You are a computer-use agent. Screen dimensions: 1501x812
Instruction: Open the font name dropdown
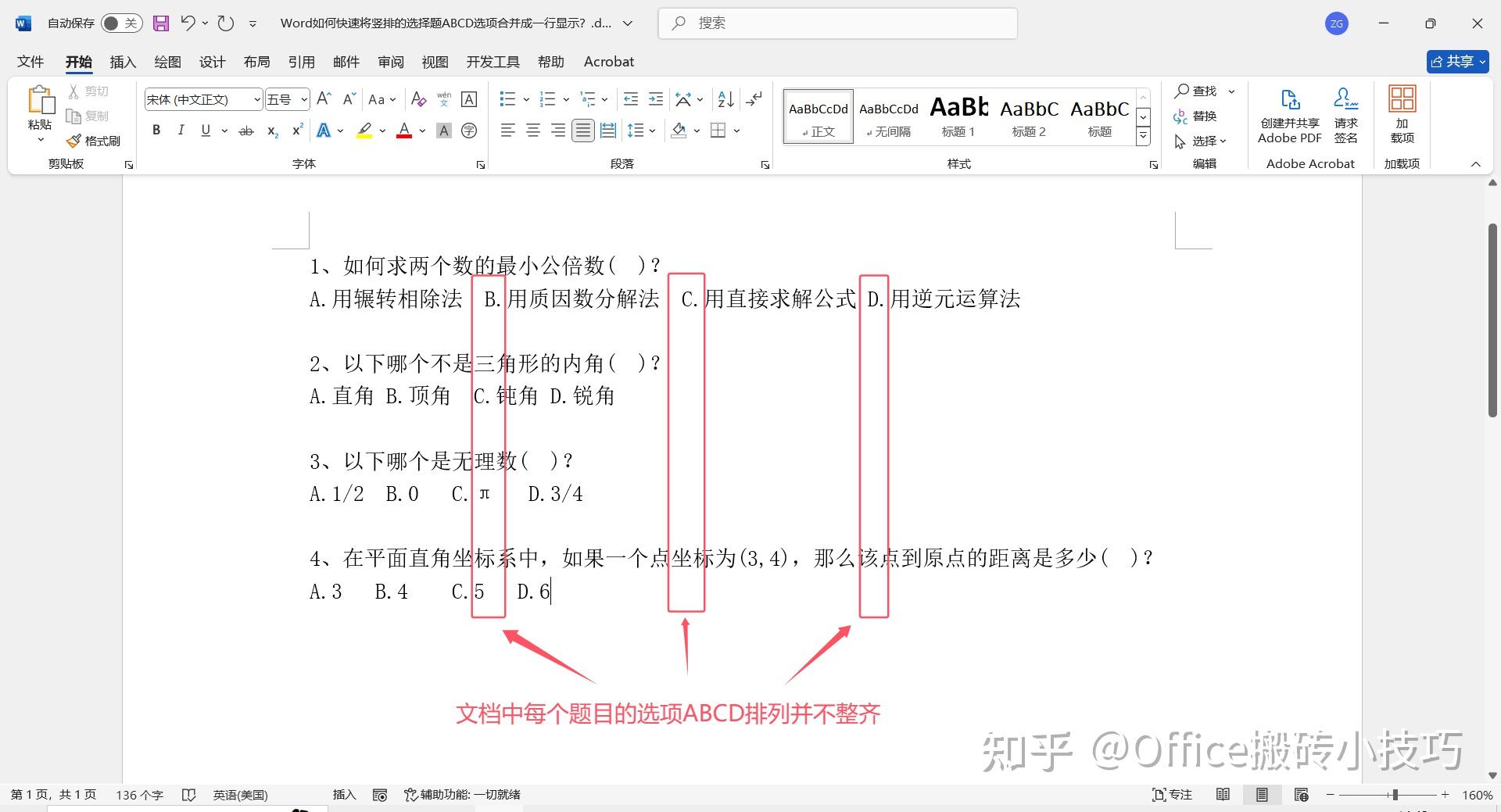click(257, 99)
